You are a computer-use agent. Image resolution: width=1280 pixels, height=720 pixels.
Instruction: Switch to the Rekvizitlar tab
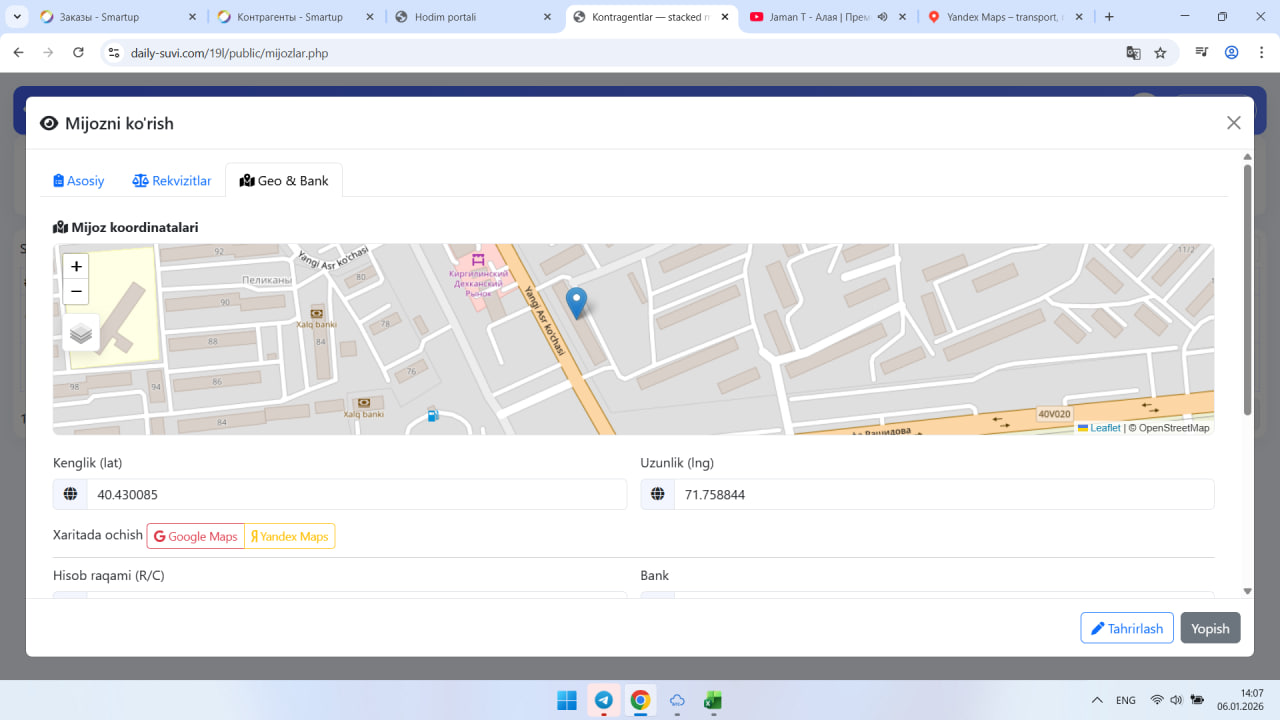pos(172,181)
